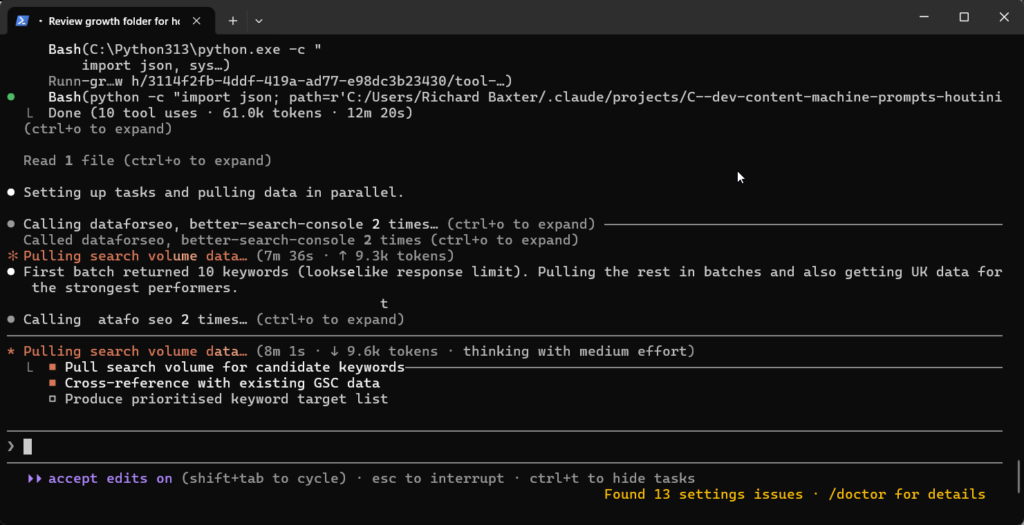This screenshot has height=525, width=1024.
Task: Minimize the terminal window
Action: point(919,17)
